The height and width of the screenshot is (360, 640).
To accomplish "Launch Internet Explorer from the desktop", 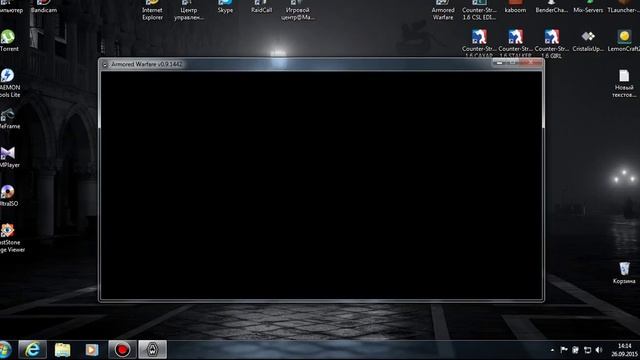I will [x=152, y=10].
